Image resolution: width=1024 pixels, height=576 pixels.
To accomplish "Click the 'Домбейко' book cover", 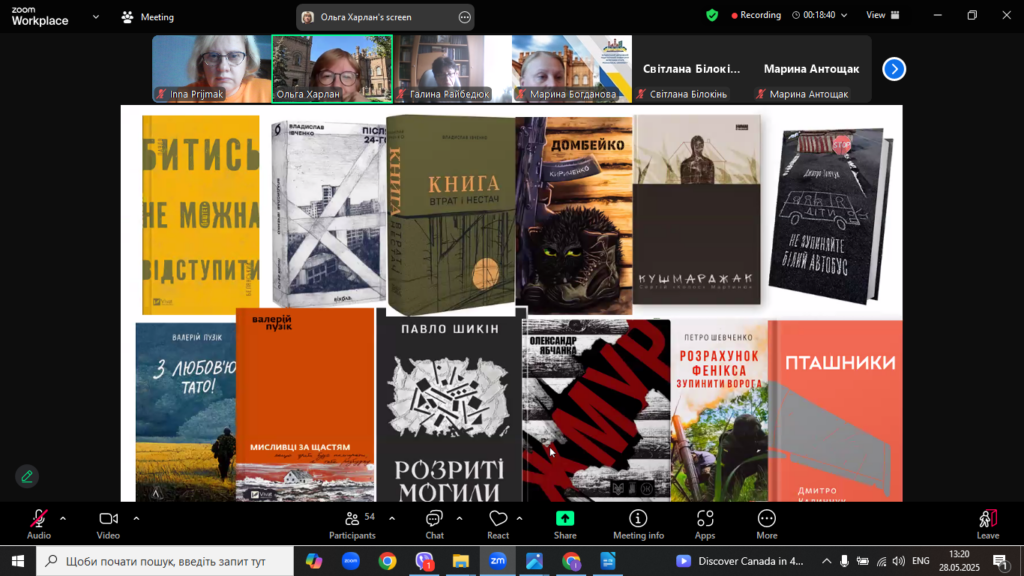I will [574, 216].
